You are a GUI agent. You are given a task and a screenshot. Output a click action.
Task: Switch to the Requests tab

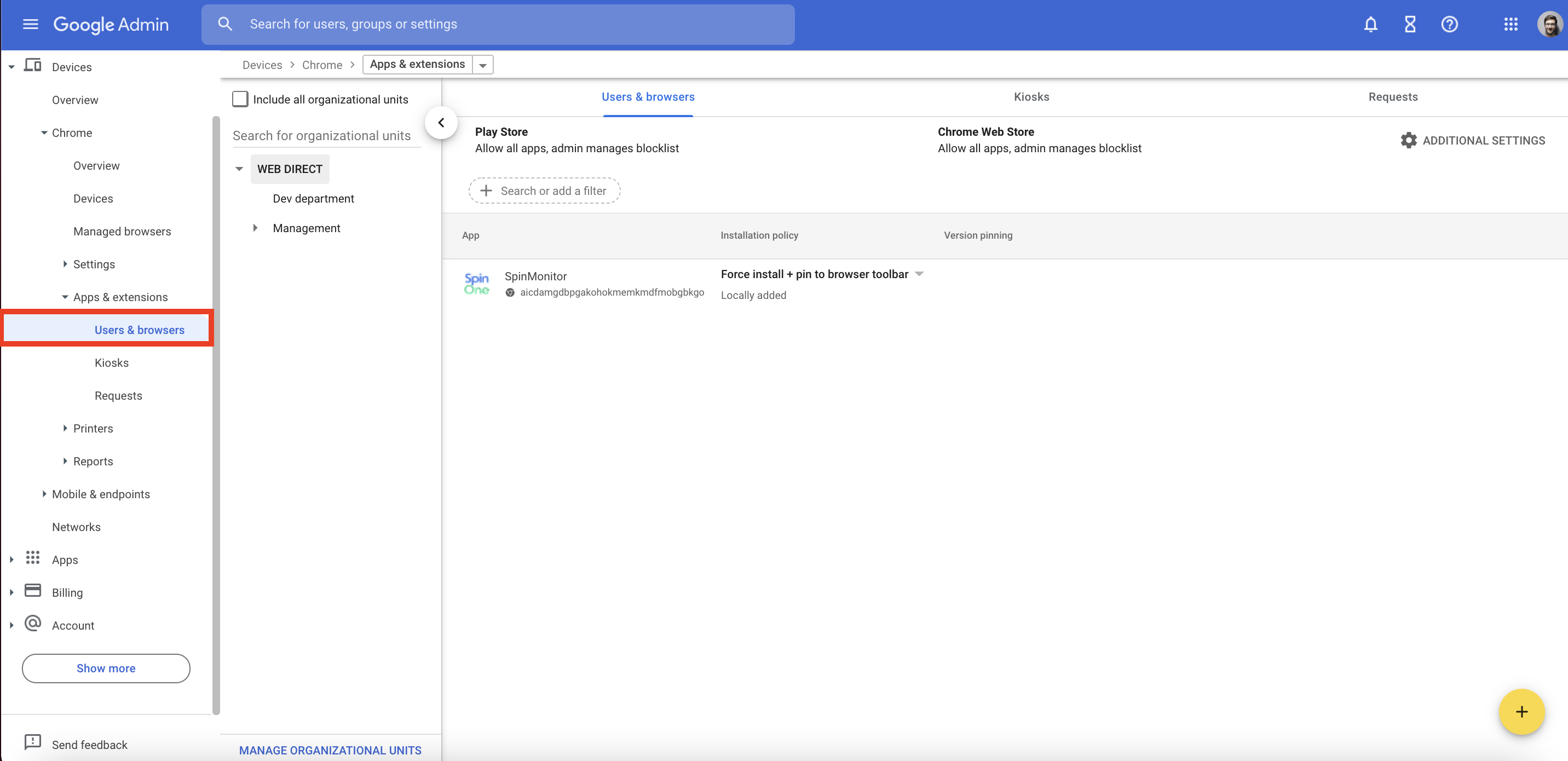tap(1393, 97)
